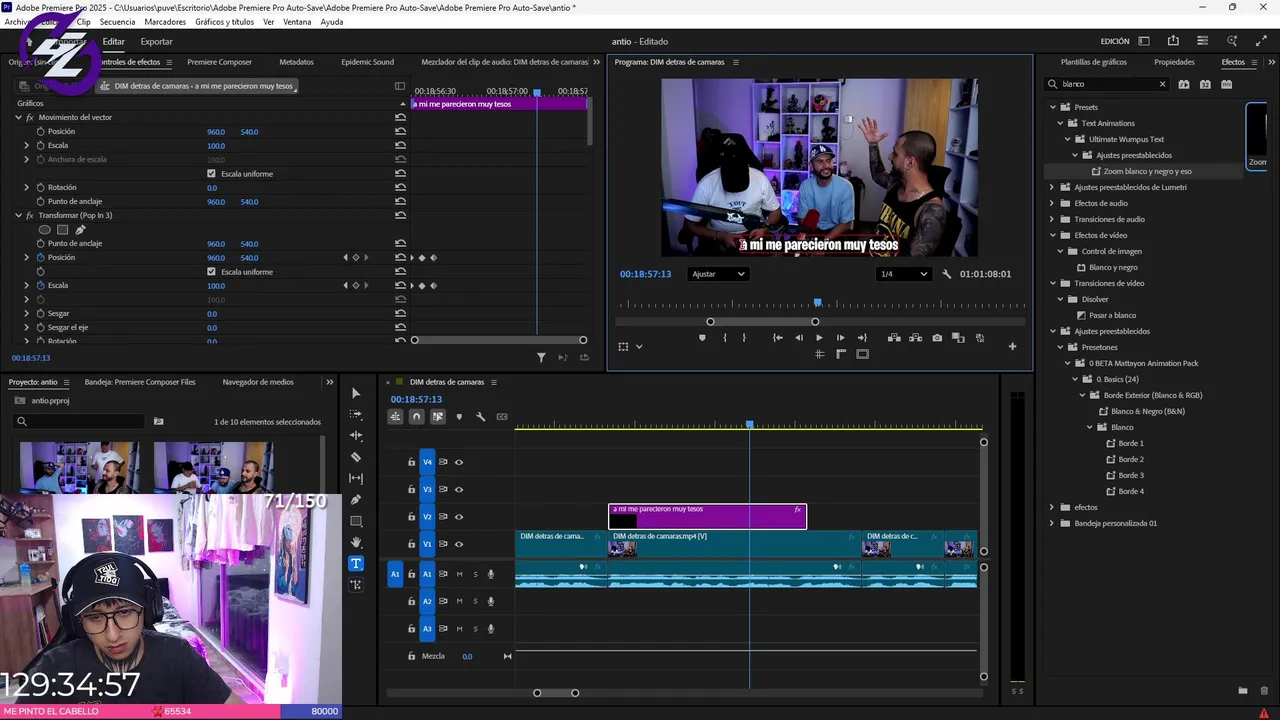The height and width of the screenshot is (720, 1280).
Task: Toggle visibility eye of track V1
Action: pos(459,544)
